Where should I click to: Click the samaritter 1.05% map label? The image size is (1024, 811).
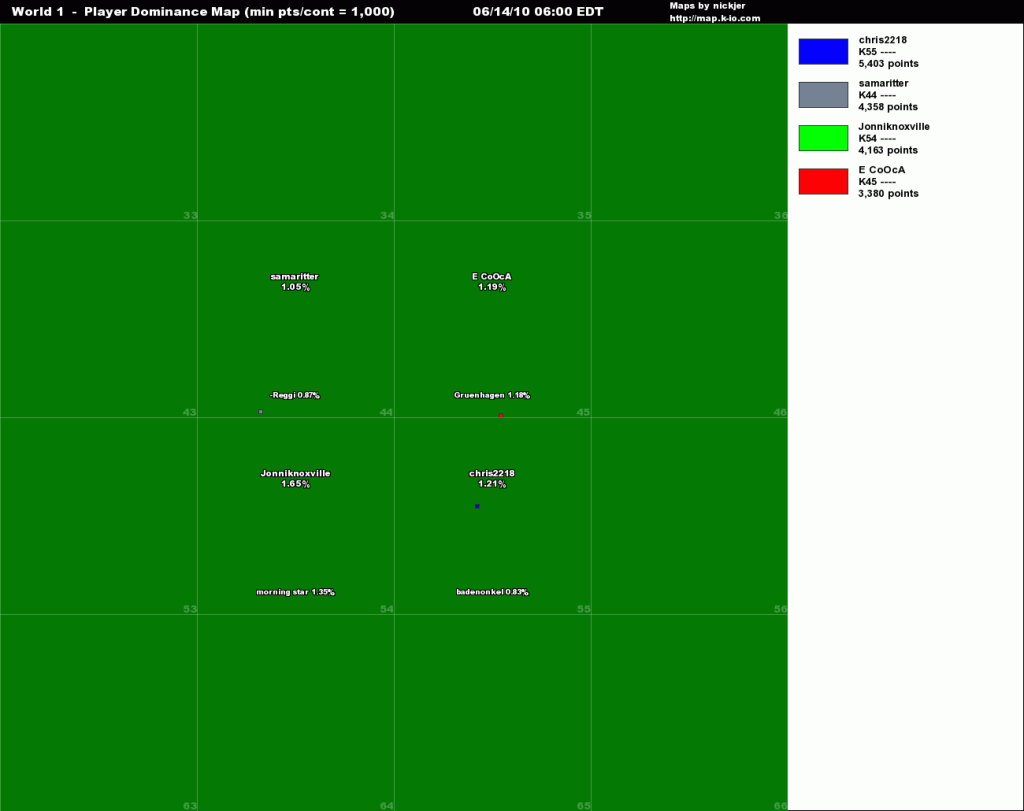(x=295, y=281)
